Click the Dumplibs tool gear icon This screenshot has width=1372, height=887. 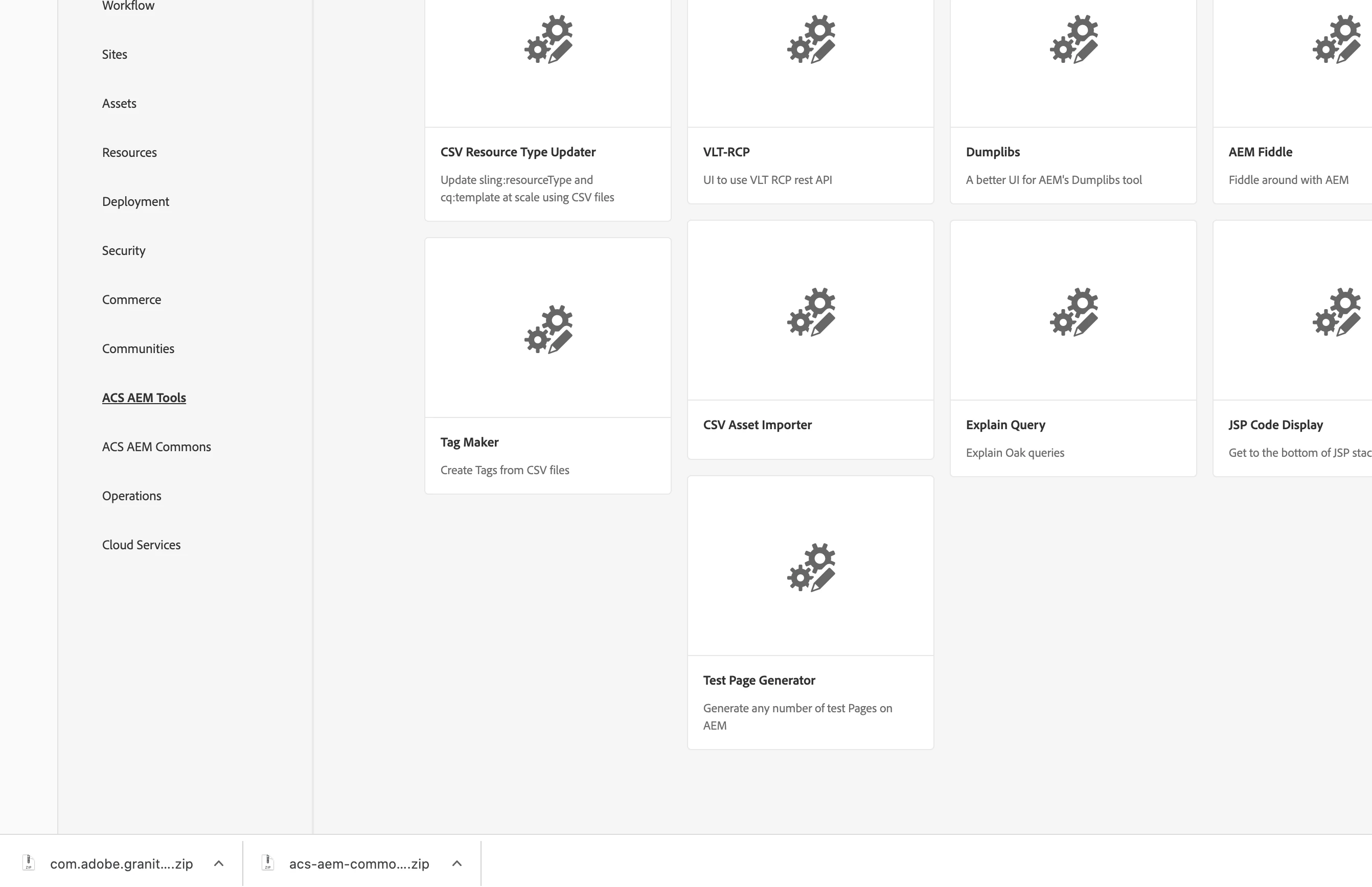coord(1073,39)
